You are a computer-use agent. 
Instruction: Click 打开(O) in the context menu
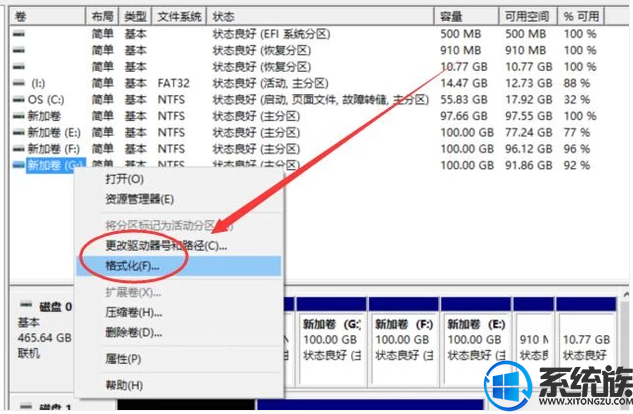coord(124,179)
